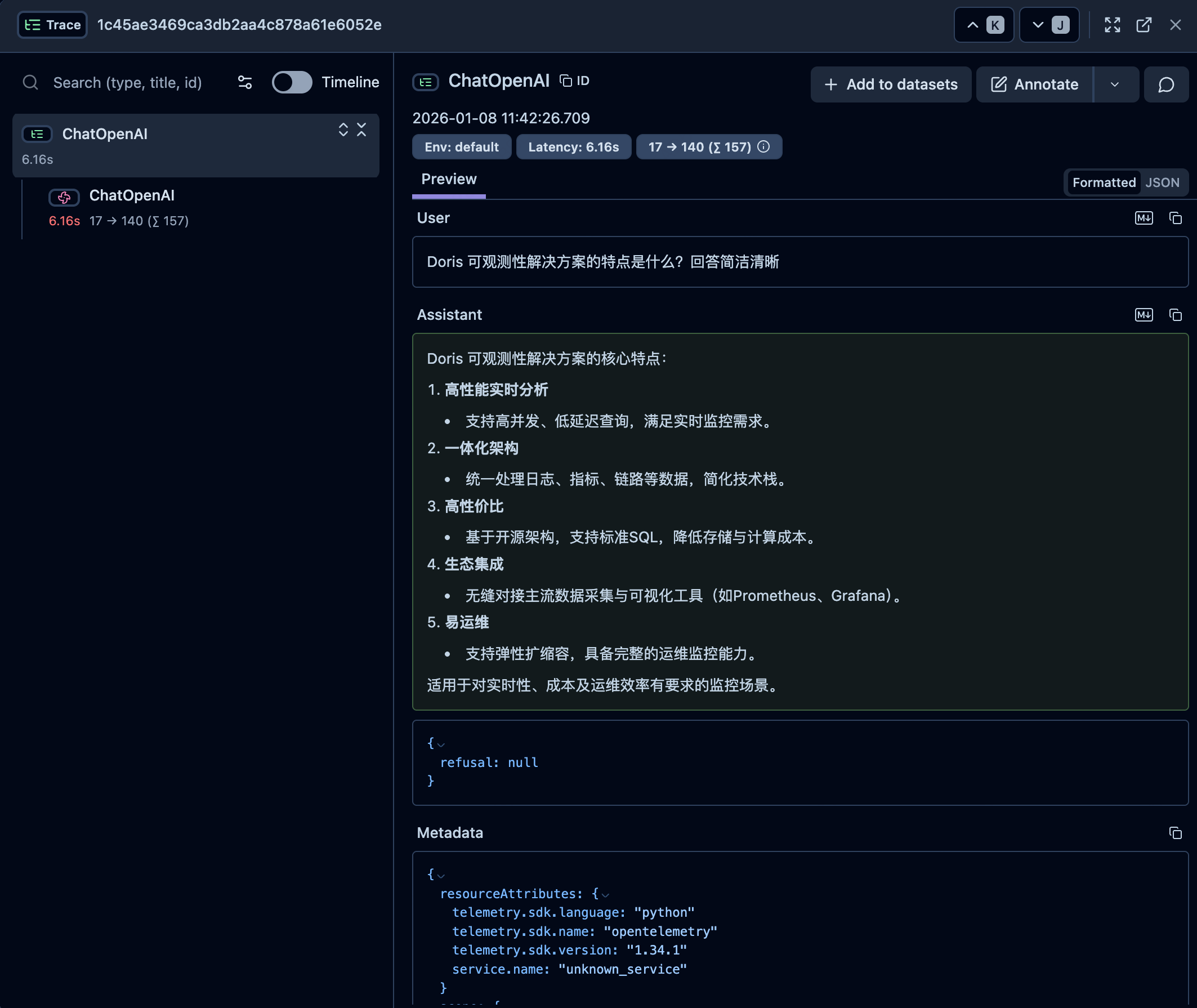Open the Annotate dropdown arrow

coord(1114,84)
